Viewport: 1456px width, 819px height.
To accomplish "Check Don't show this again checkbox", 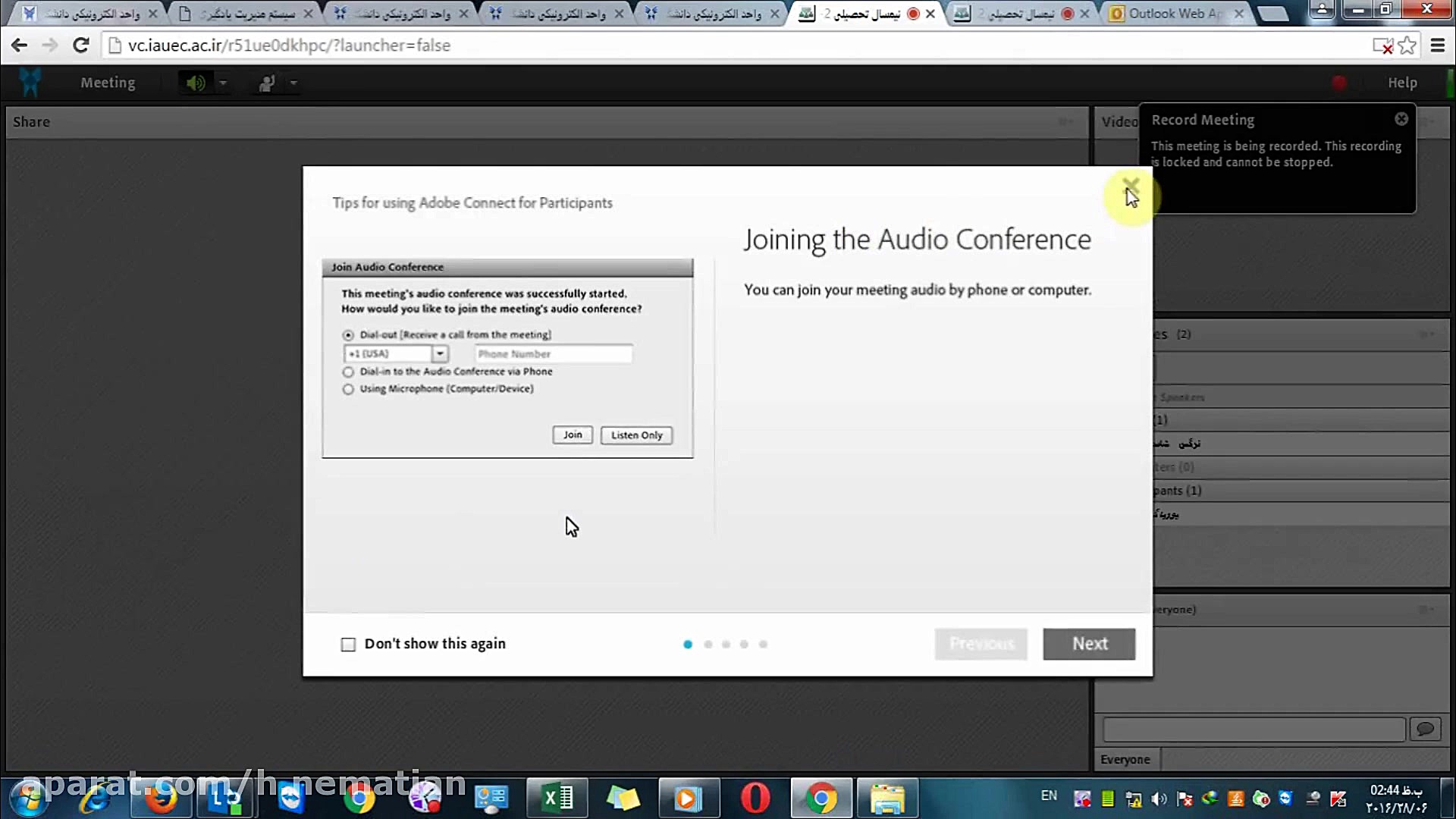I will click(348, 645).
